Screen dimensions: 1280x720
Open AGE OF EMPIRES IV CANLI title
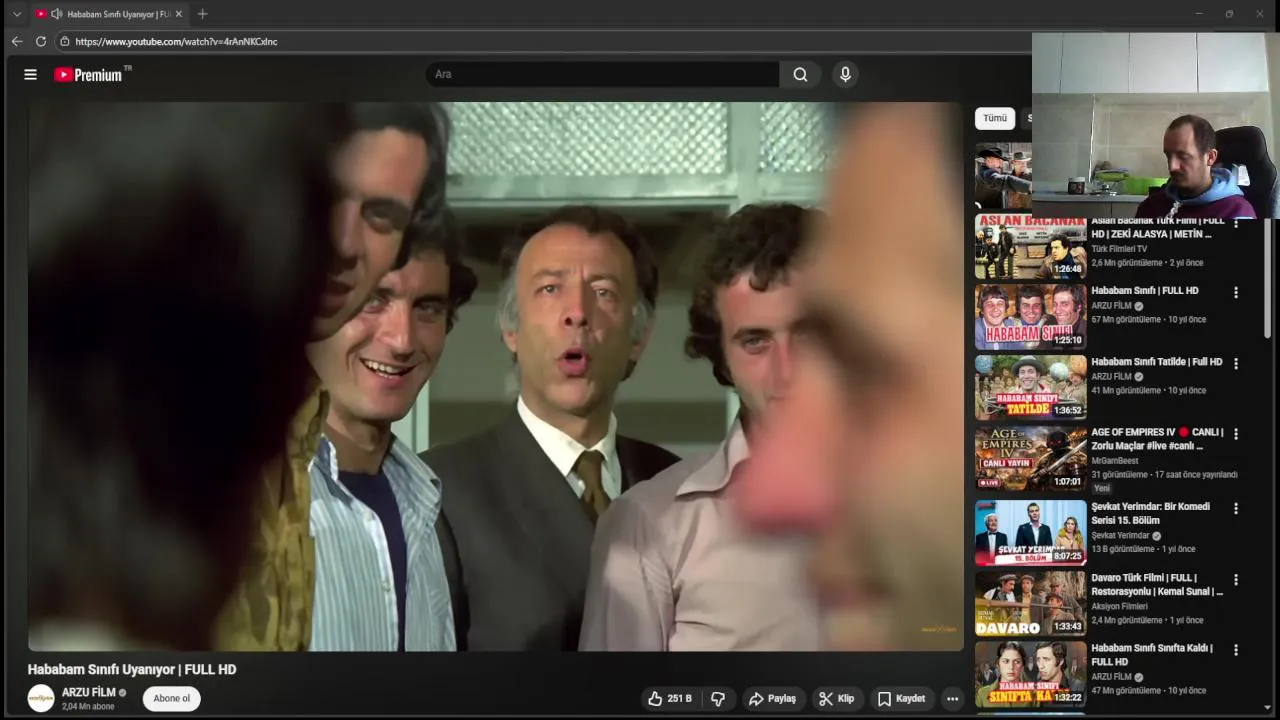(x=1157, y=439)
